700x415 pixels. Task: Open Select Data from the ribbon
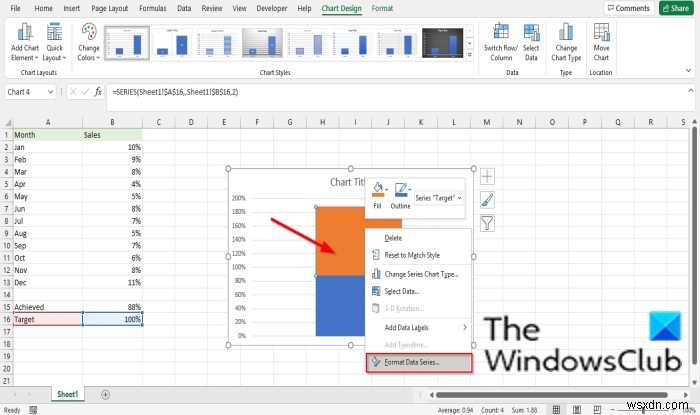pyautogui.click(x=531, y=42)
